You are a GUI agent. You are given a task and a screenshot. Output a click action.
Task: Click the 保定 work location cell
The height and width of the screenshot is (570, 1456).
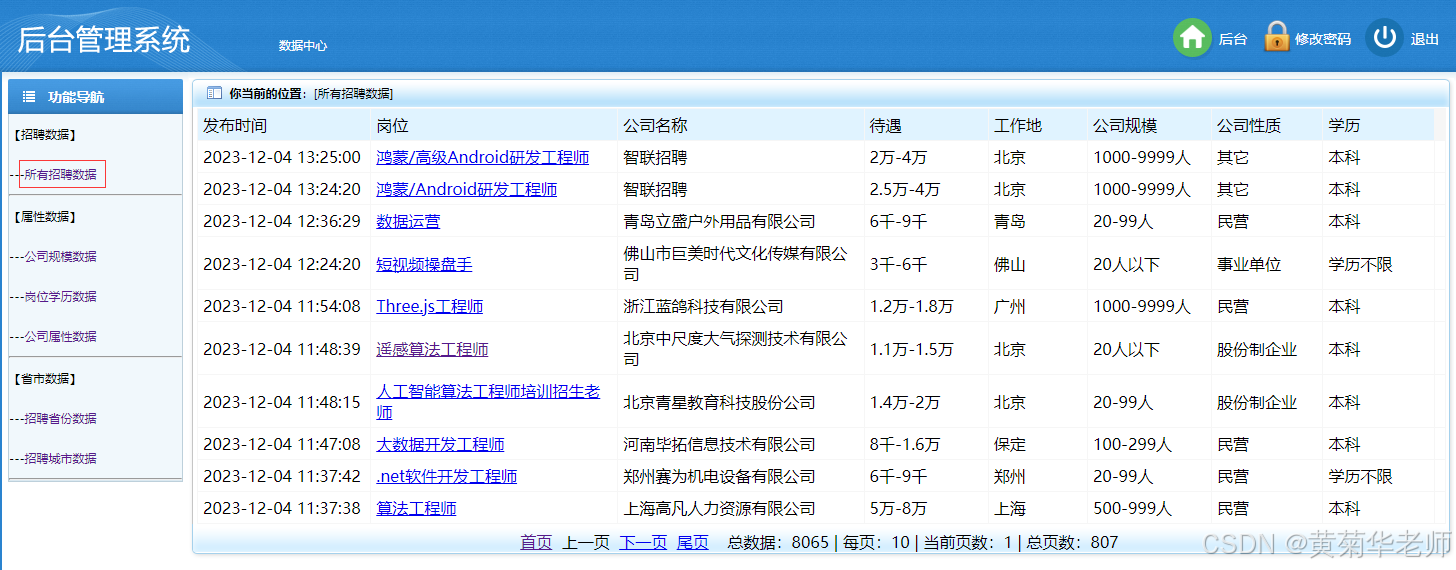1010,444
